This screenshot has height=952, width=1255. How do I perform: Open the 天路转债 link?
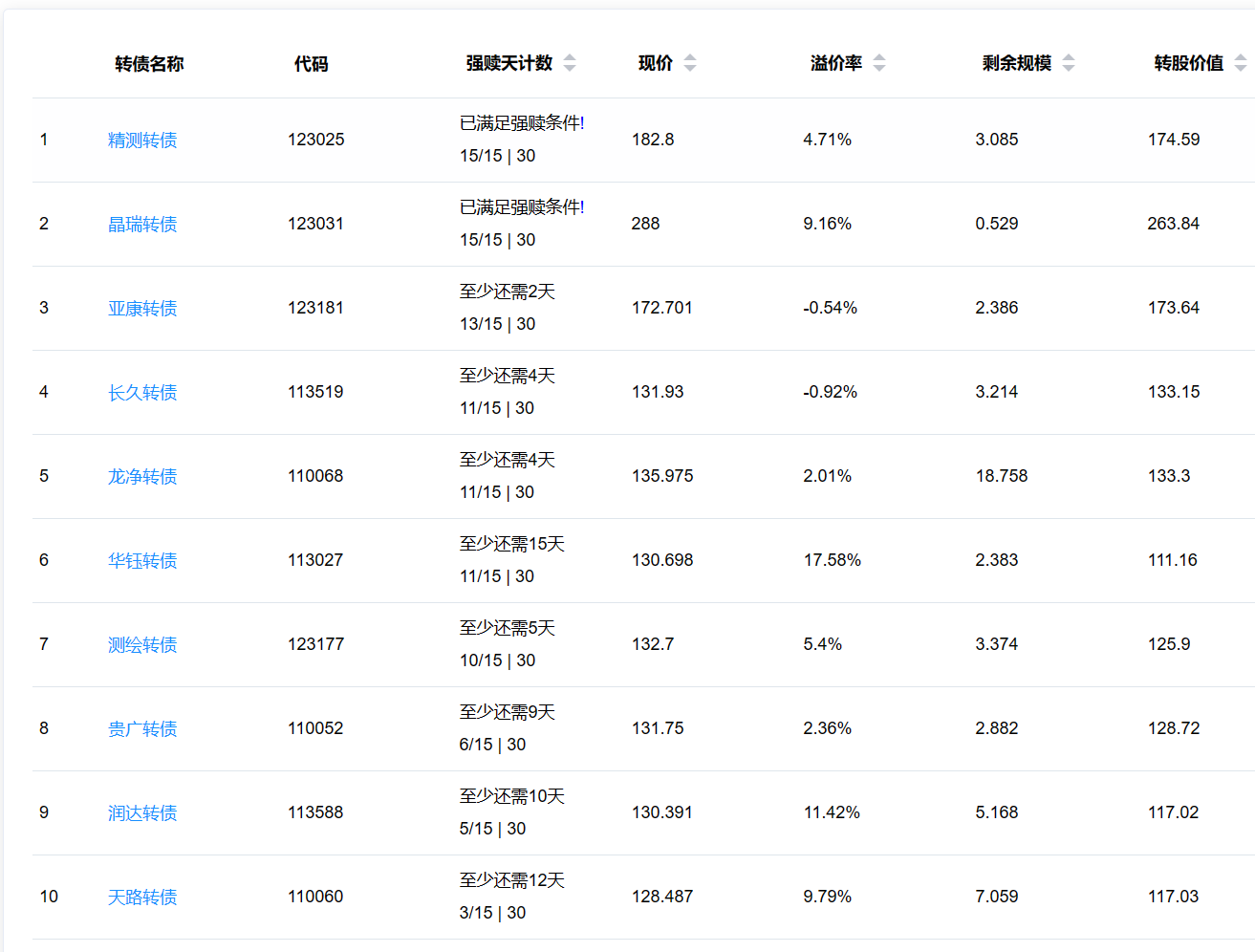(142, 898)
